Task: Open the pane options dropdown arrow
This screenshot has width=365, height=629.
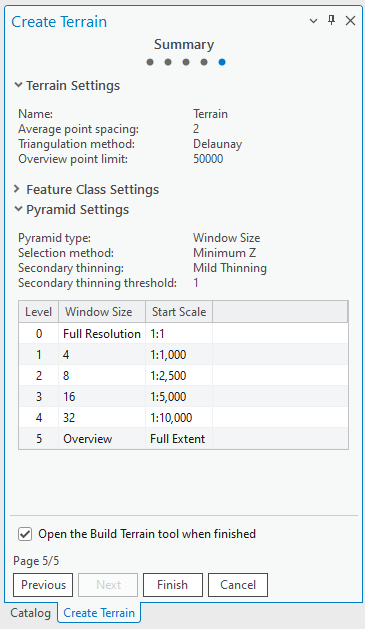Action: click(313, 21)
